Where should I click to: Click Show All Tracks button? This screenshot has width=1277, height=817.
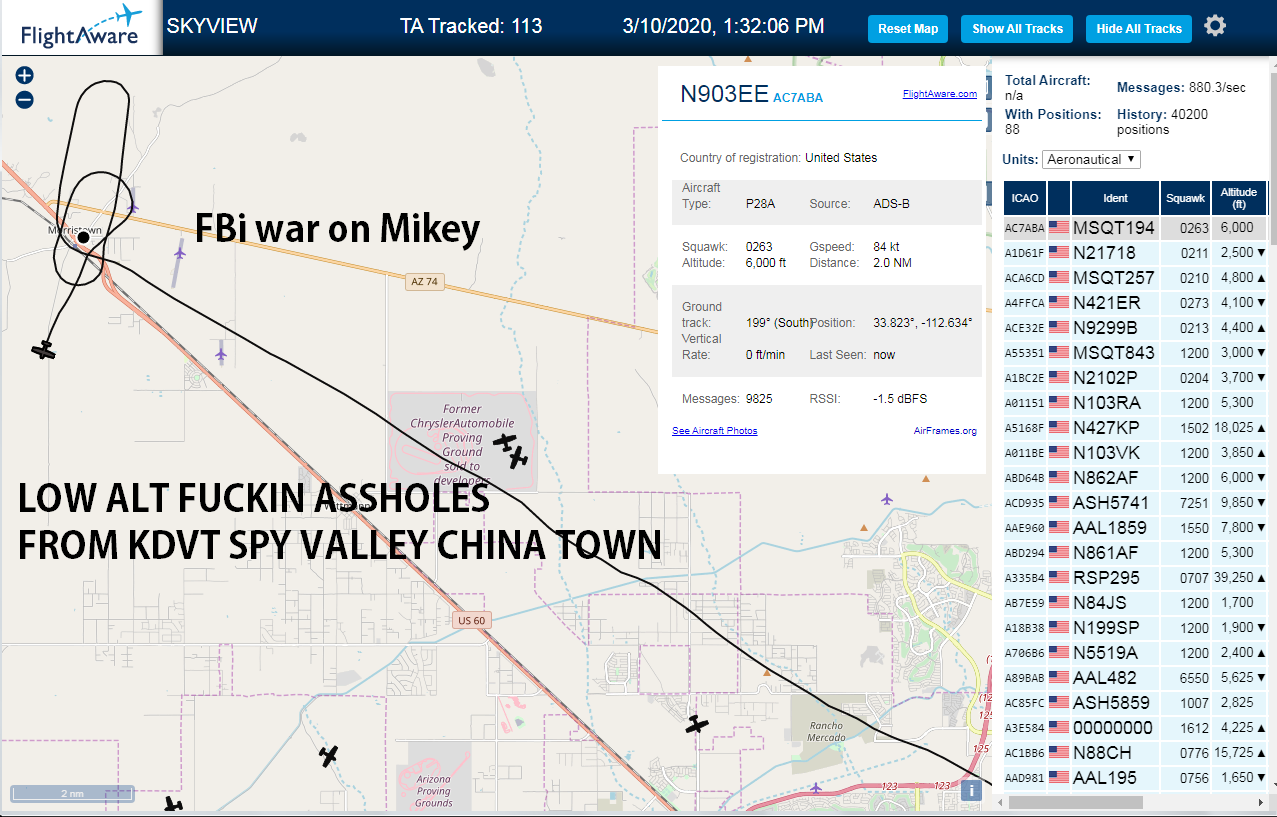pos(1017,29)
